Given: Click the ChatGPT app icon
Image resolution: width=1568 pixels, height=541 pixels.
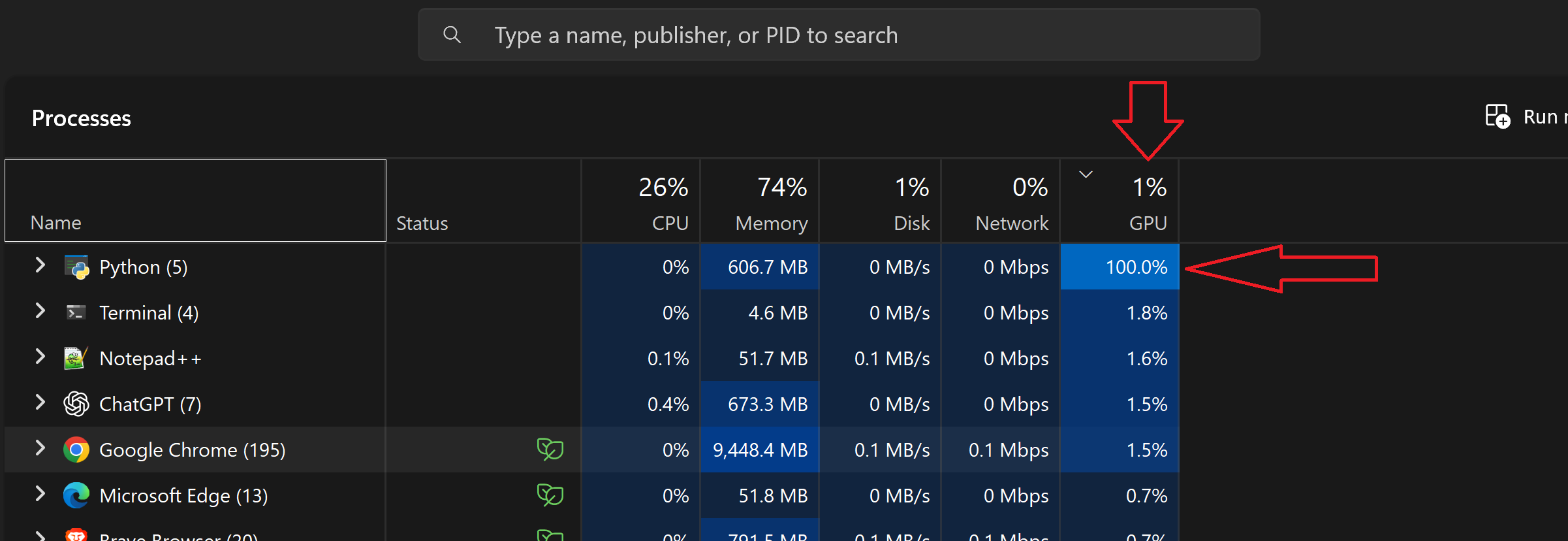Looking at the screenshot, I should (x=76, y=404).
